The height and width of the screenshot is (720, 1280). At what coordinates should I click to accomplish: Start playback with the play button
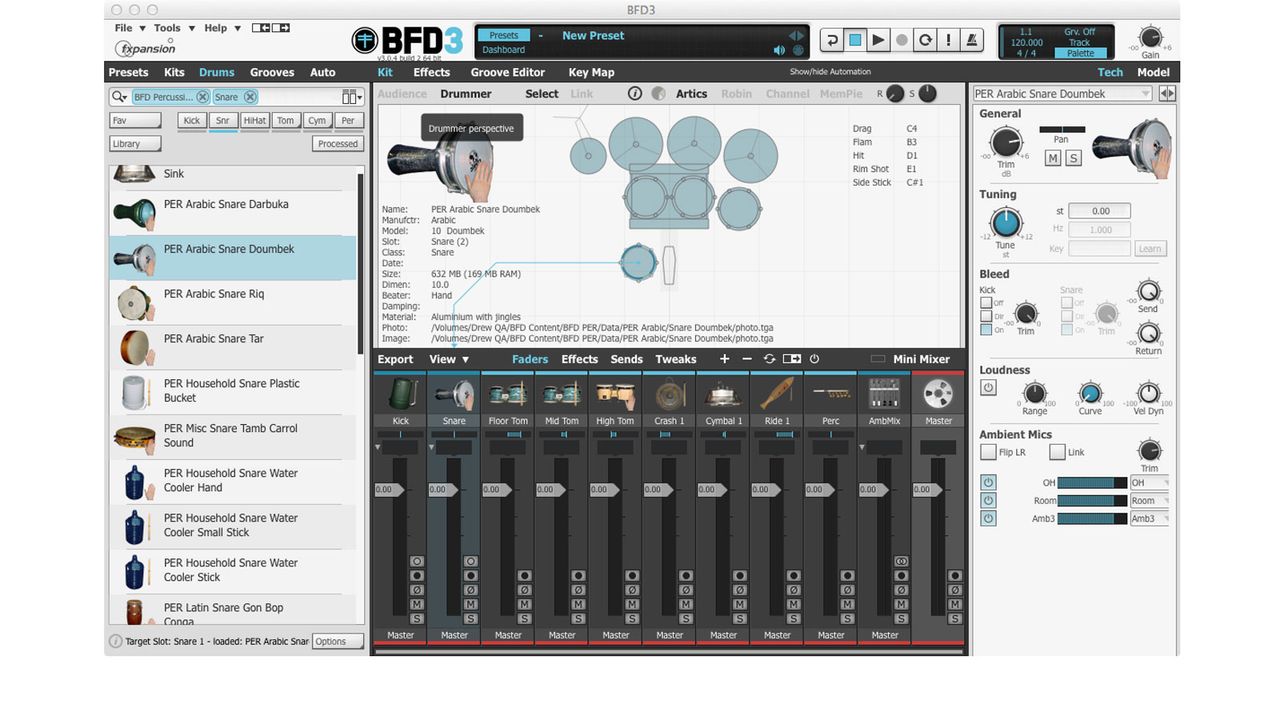point(878,40)
